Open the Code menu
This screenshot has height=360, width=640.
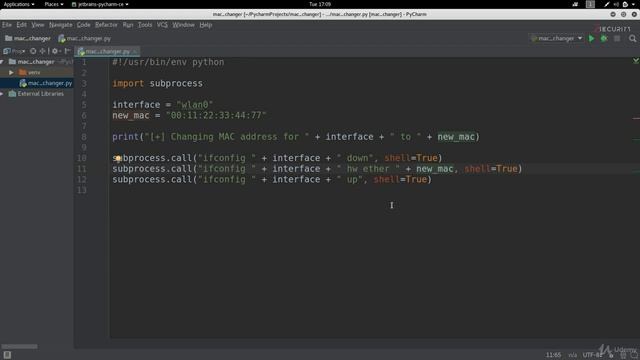coord(83,25)
